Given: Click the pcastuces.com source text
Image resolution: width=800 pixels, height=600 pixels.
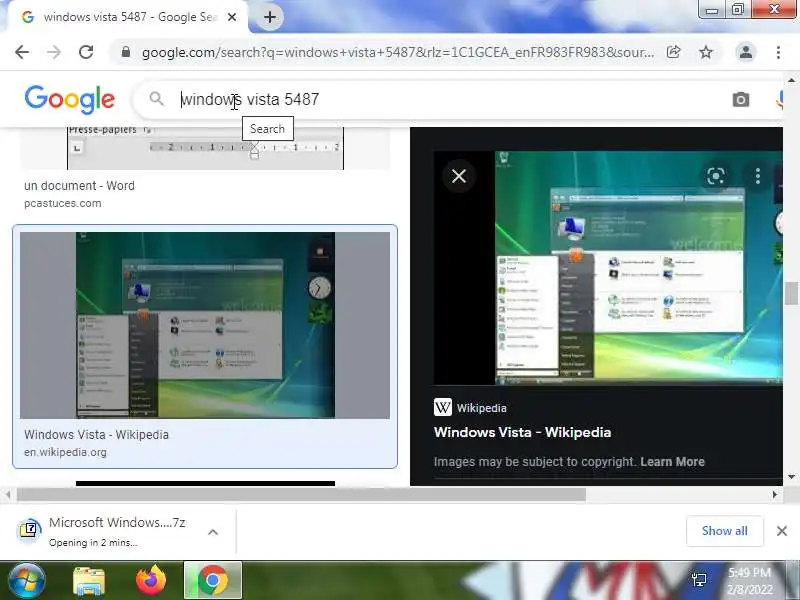Looking at the screenshot, I should (63, 203).
